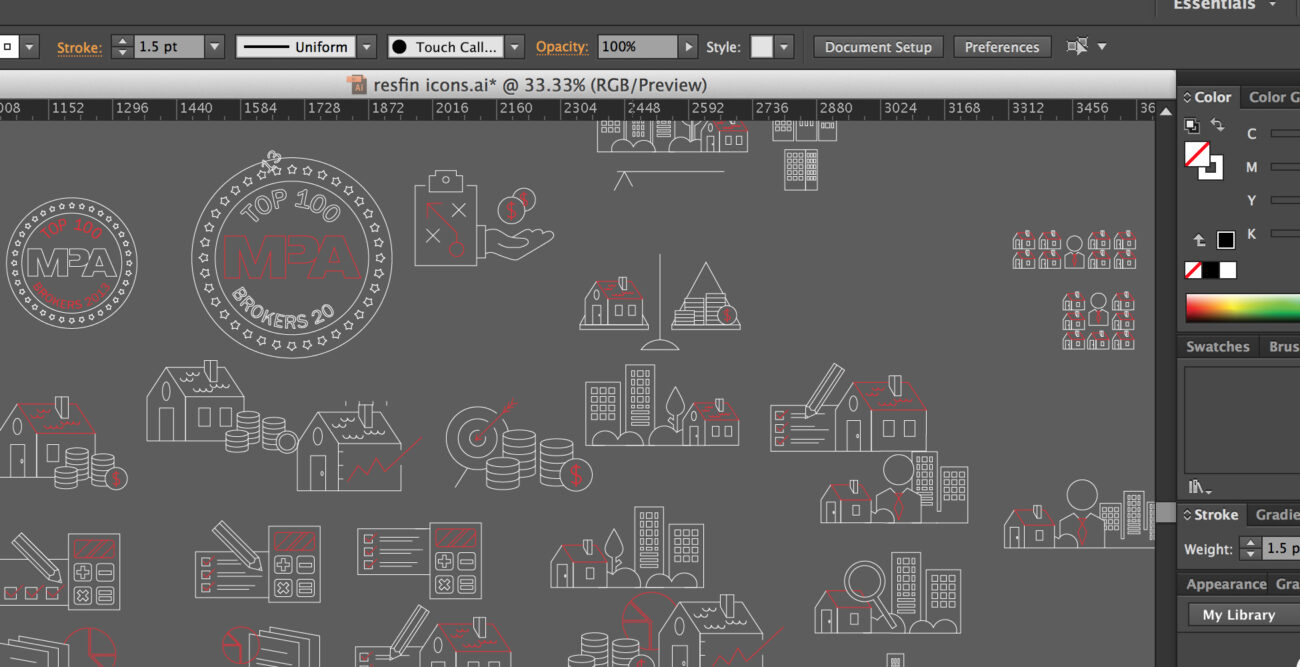Select the magnifying glass over buildings artwork

click(888, 593)
